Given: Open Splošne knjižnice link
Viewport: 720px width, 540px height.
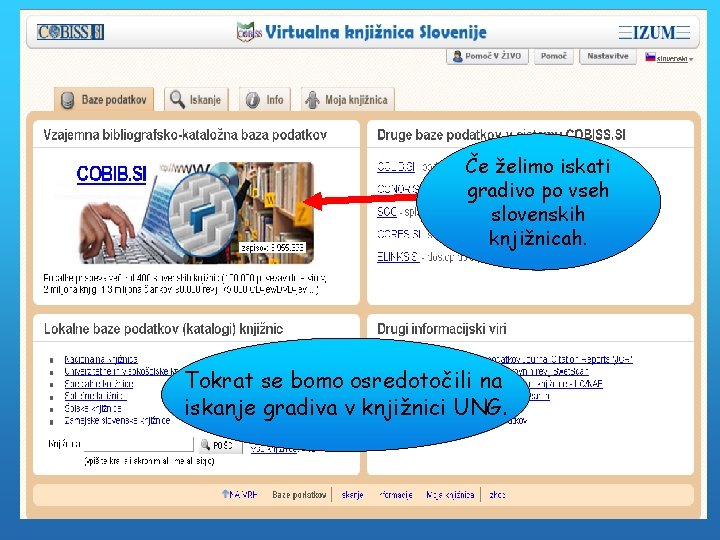Looking at the screenshot, I should [95, 395].
